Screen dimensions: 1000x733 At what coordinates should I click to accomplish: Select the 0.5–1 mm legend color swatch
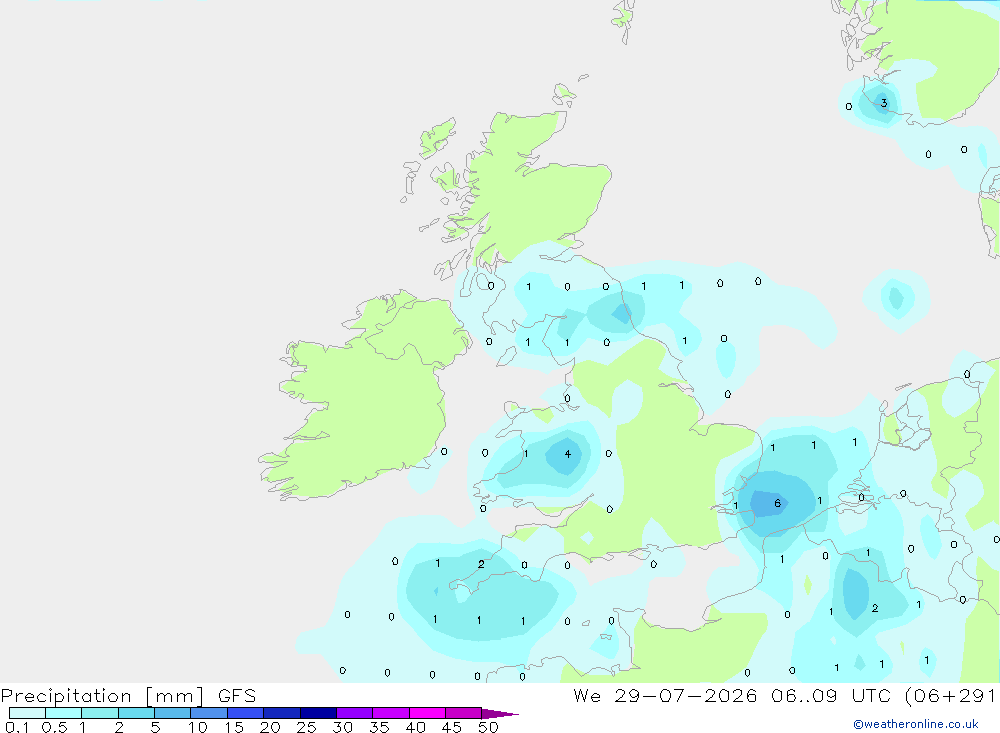[63, 713]
